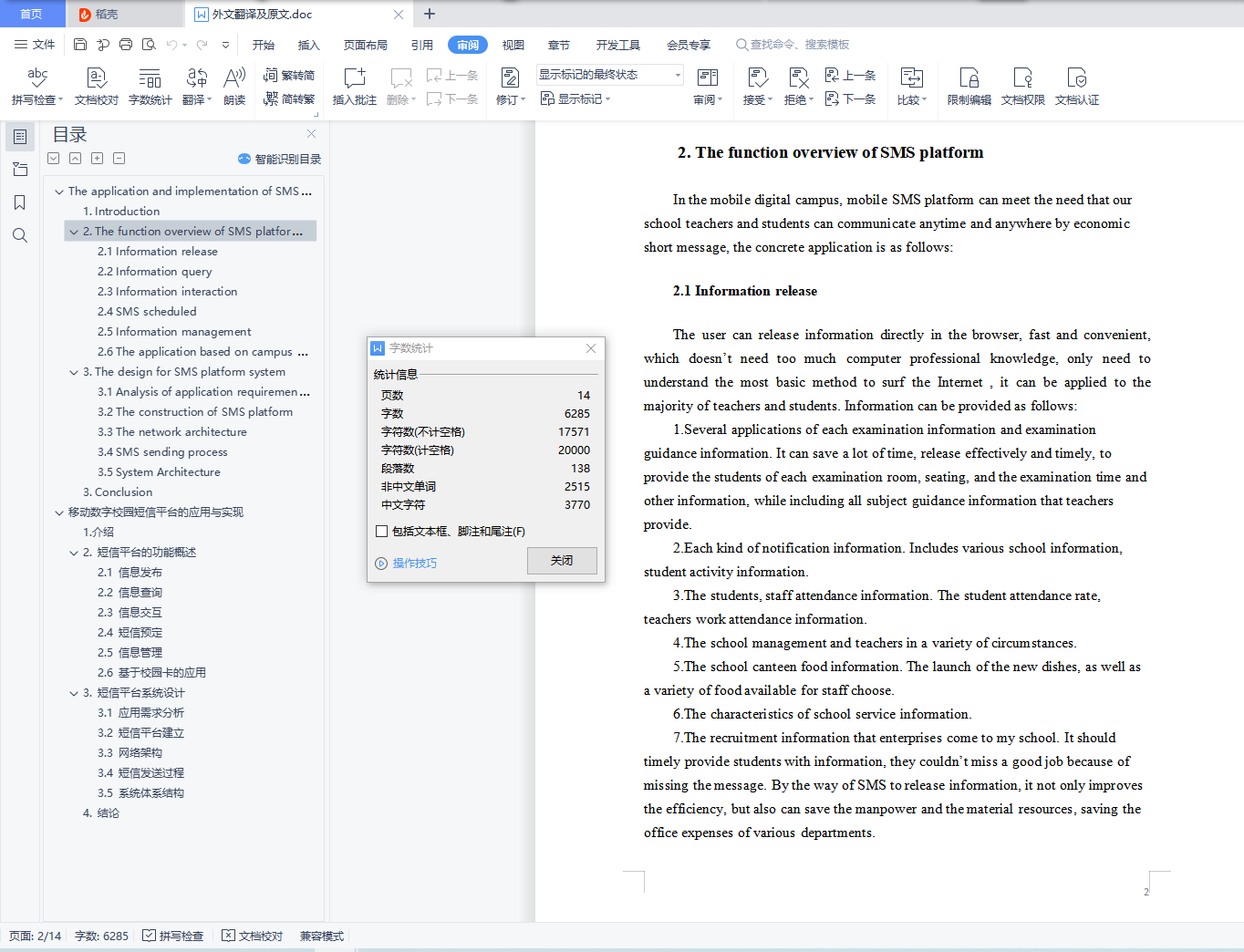Click the command search field (查找命令)
Image resolution: width=1244 pixels, height=952 pixels.
[x=793, y=45]
